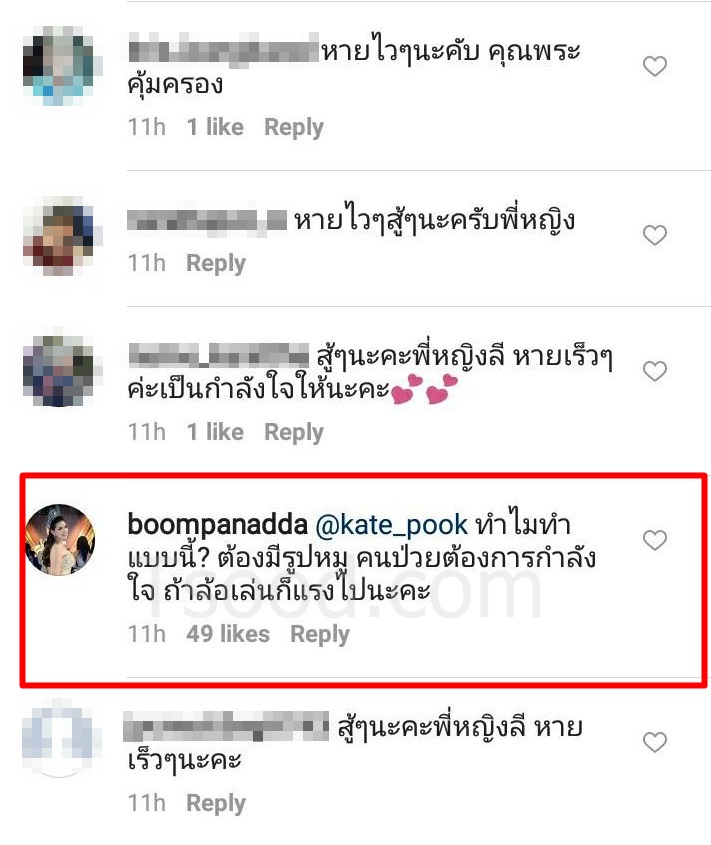
Task: Reply to the comment with pink hearts
Action: click(x=294, y=433)
